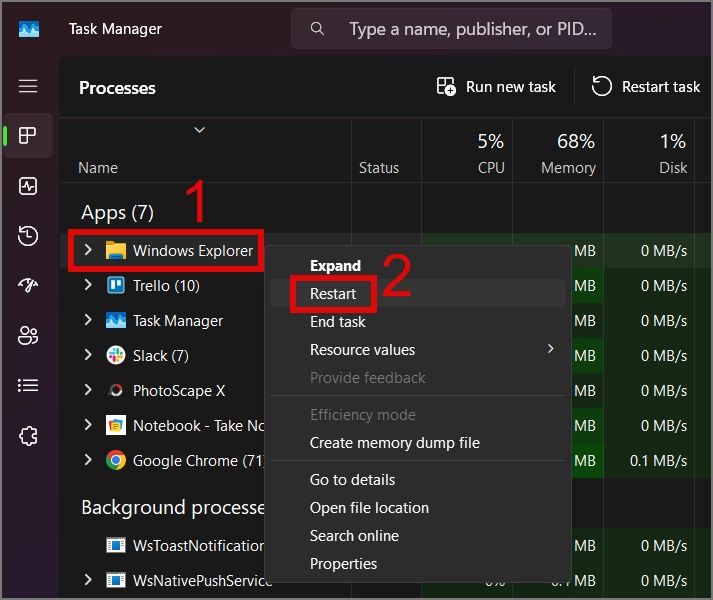The height and width of the screenshot is (600, 713).
Task: Click the Trello app icon
Action: [115, 285]
